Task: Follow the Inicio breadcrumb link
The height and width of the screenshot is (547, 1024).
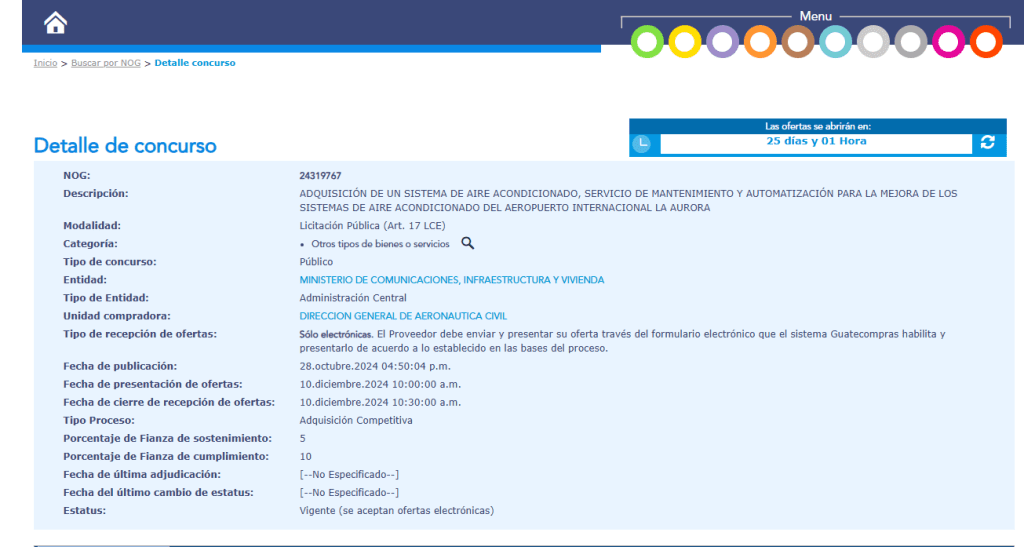Action: 45,63
